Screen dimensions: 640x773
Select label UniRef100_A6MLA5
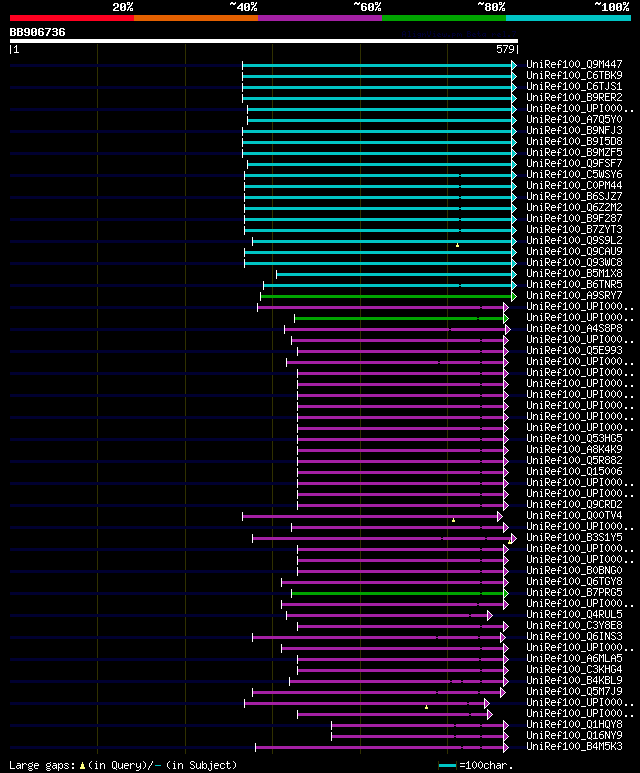pos(574,659)
